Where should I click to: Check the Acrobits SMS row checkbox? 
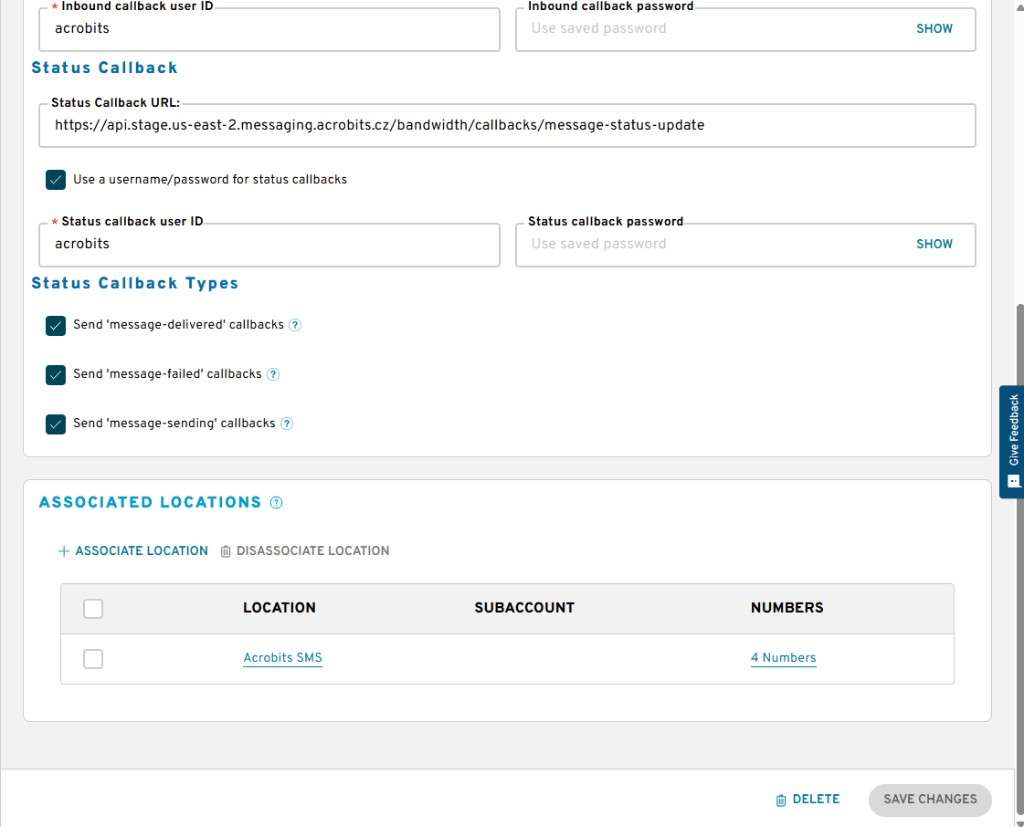tap(93, 658)
